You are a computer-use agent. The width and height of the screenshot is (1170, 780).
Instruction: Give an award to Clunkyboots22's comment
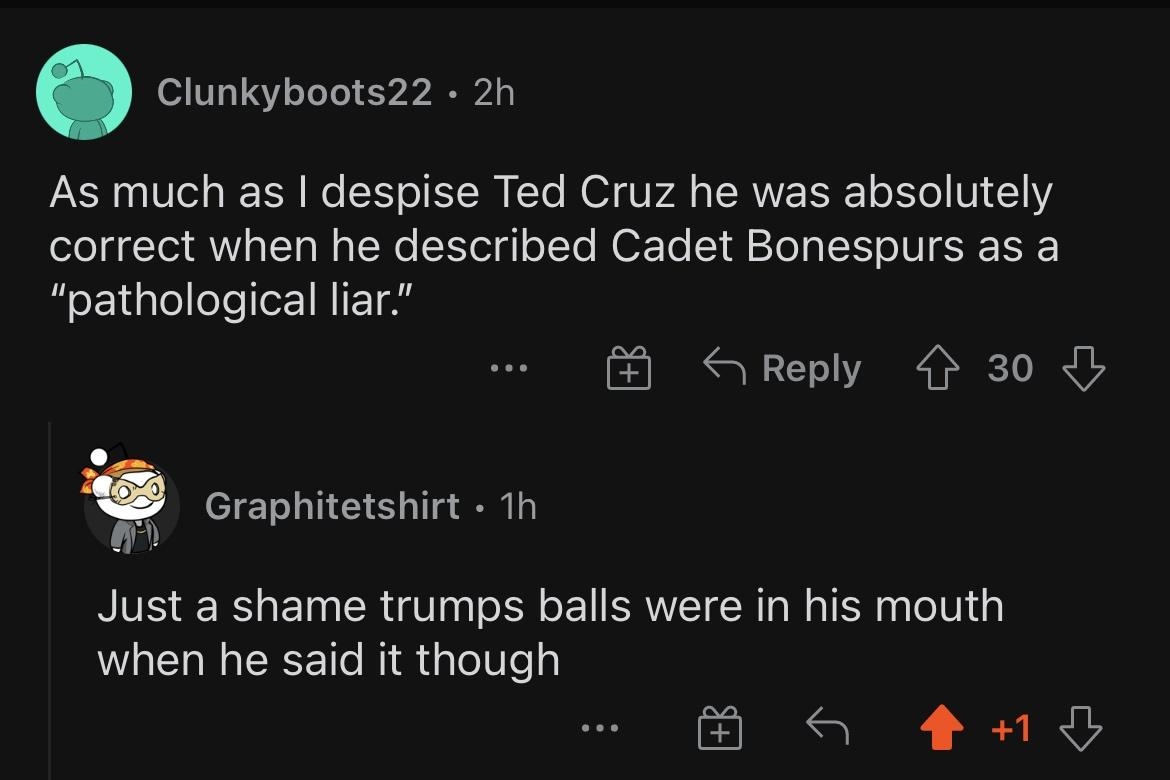coord(629,370)
